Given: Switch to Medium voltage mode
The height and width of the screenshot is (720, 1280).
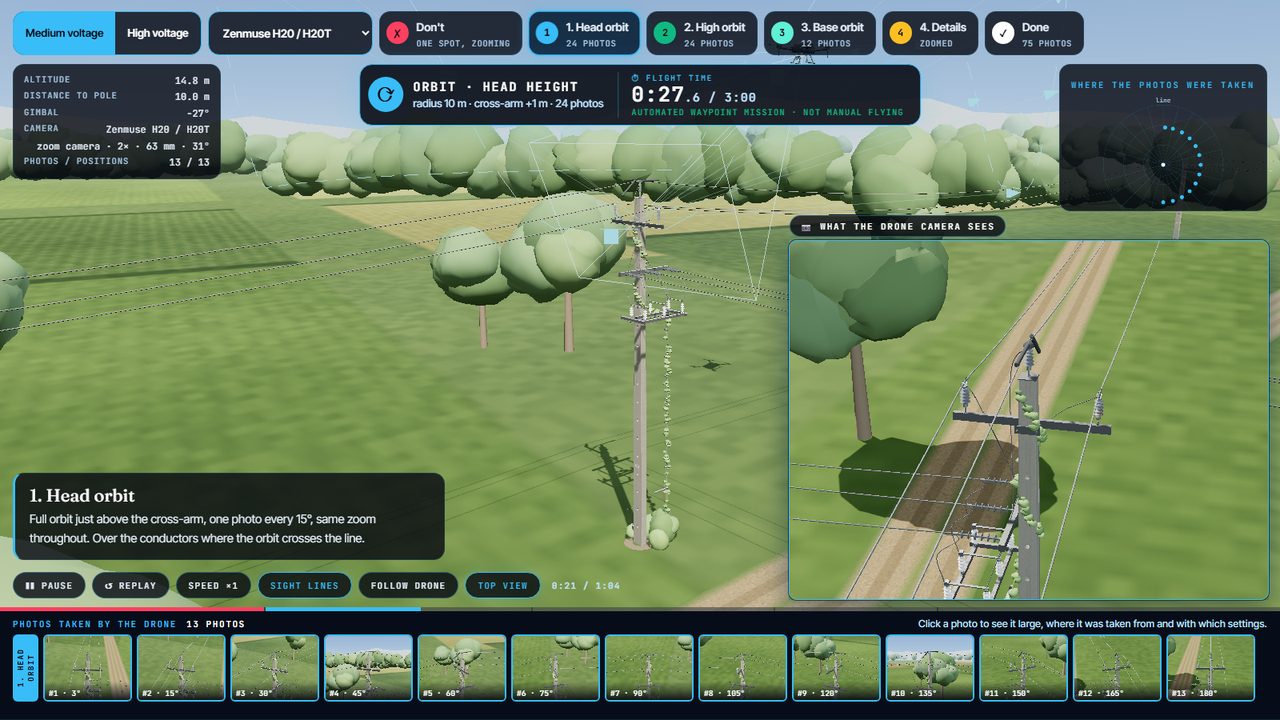Looking at the screenshot, I should 64,33.
